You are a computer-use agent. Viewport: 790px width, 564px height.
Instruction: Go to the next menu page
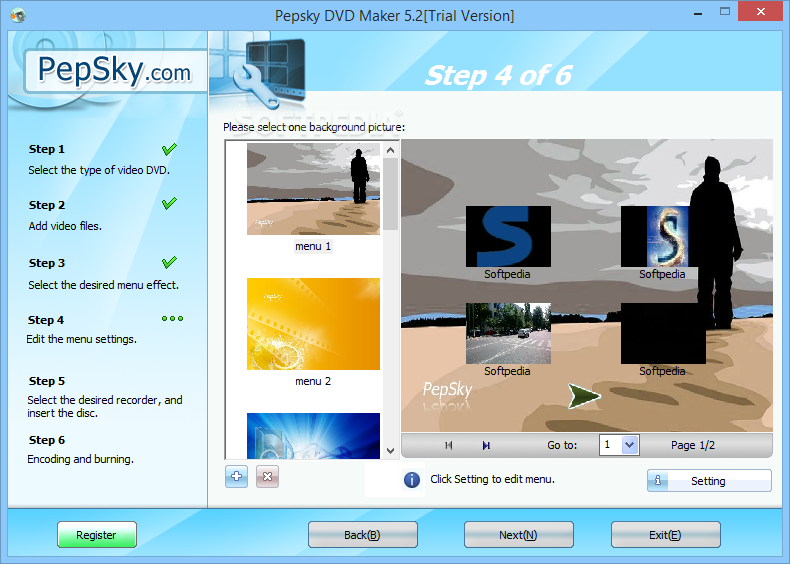click(x=486, y=446)
